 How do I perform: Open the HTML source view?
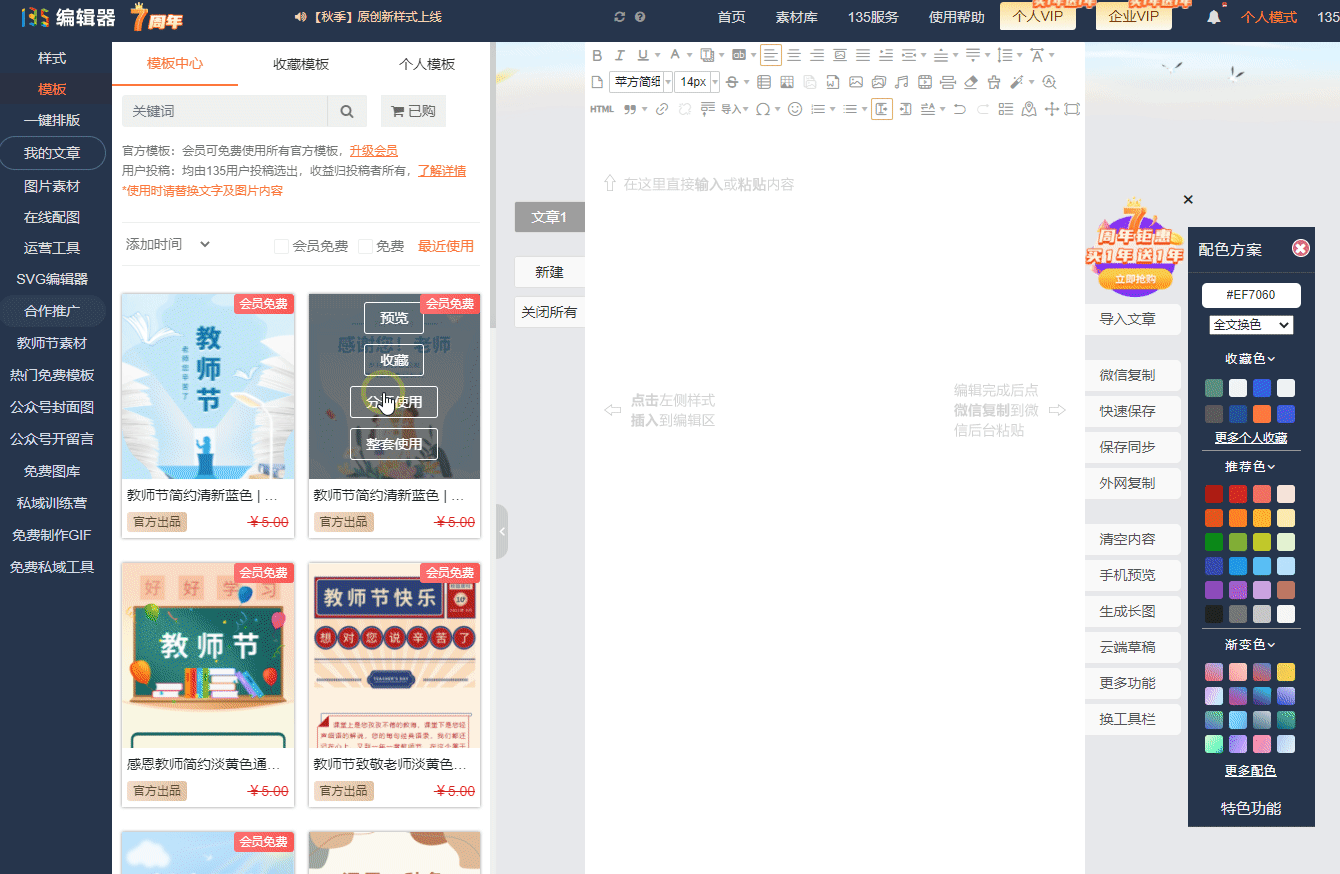(602, 109)
